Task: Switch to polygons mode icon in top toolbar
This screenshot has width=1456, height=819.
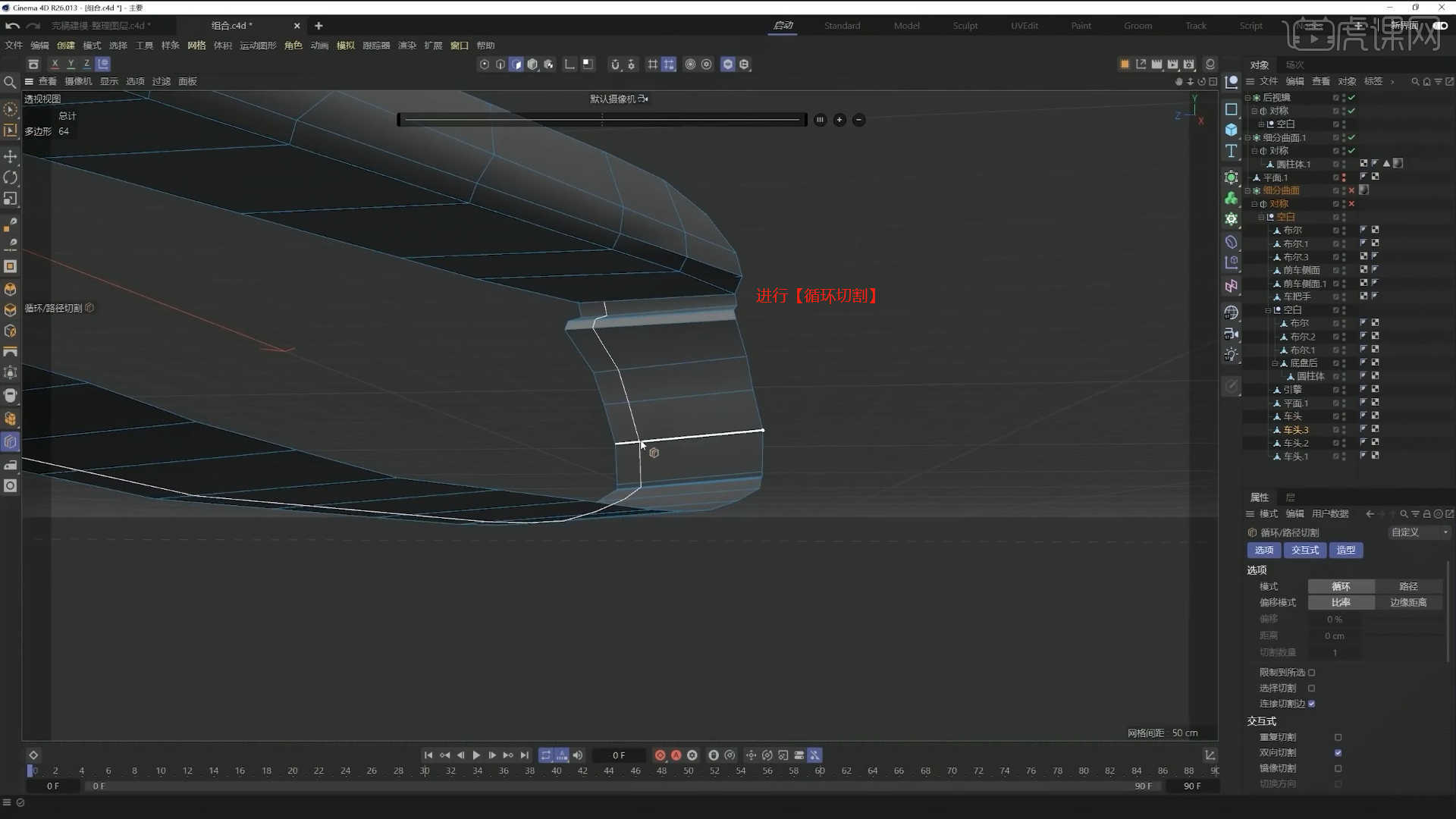Action: [516, 64]
